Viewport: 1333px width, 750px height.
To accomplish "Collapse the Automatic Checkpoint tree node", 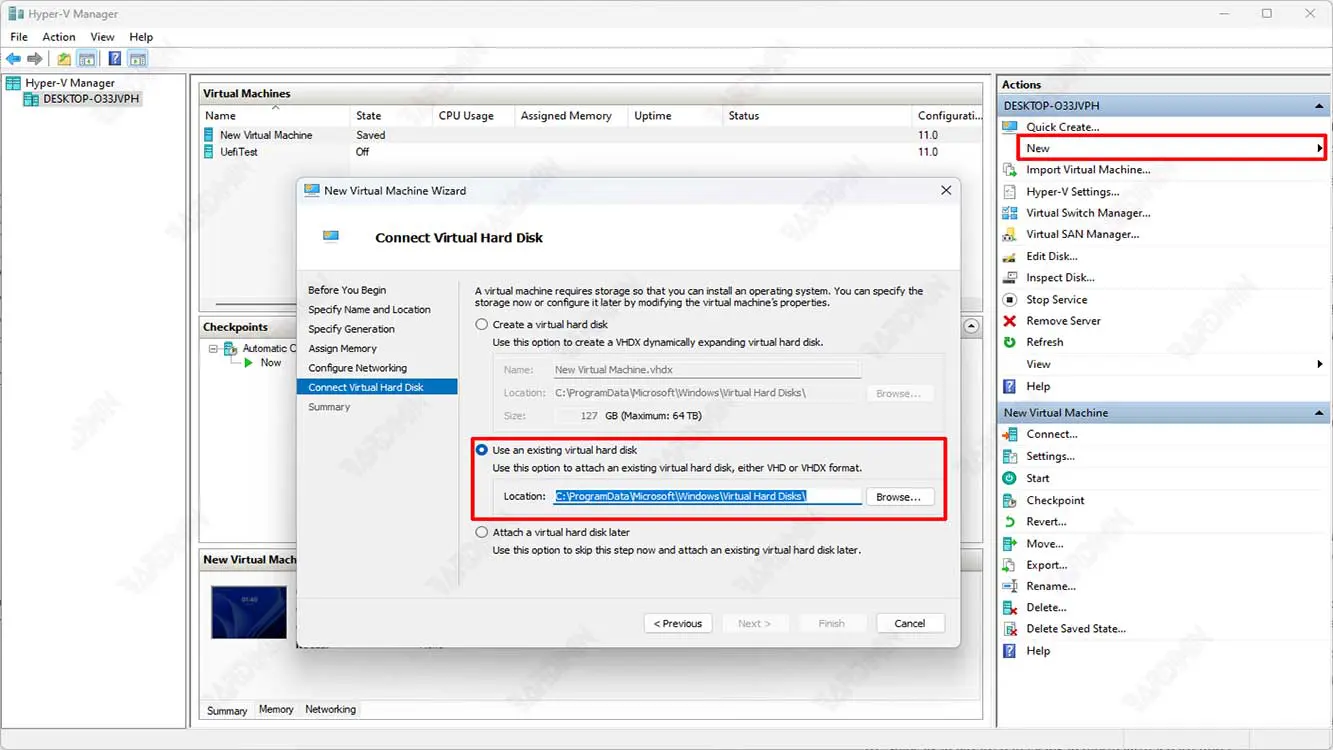I will [213, 349].
